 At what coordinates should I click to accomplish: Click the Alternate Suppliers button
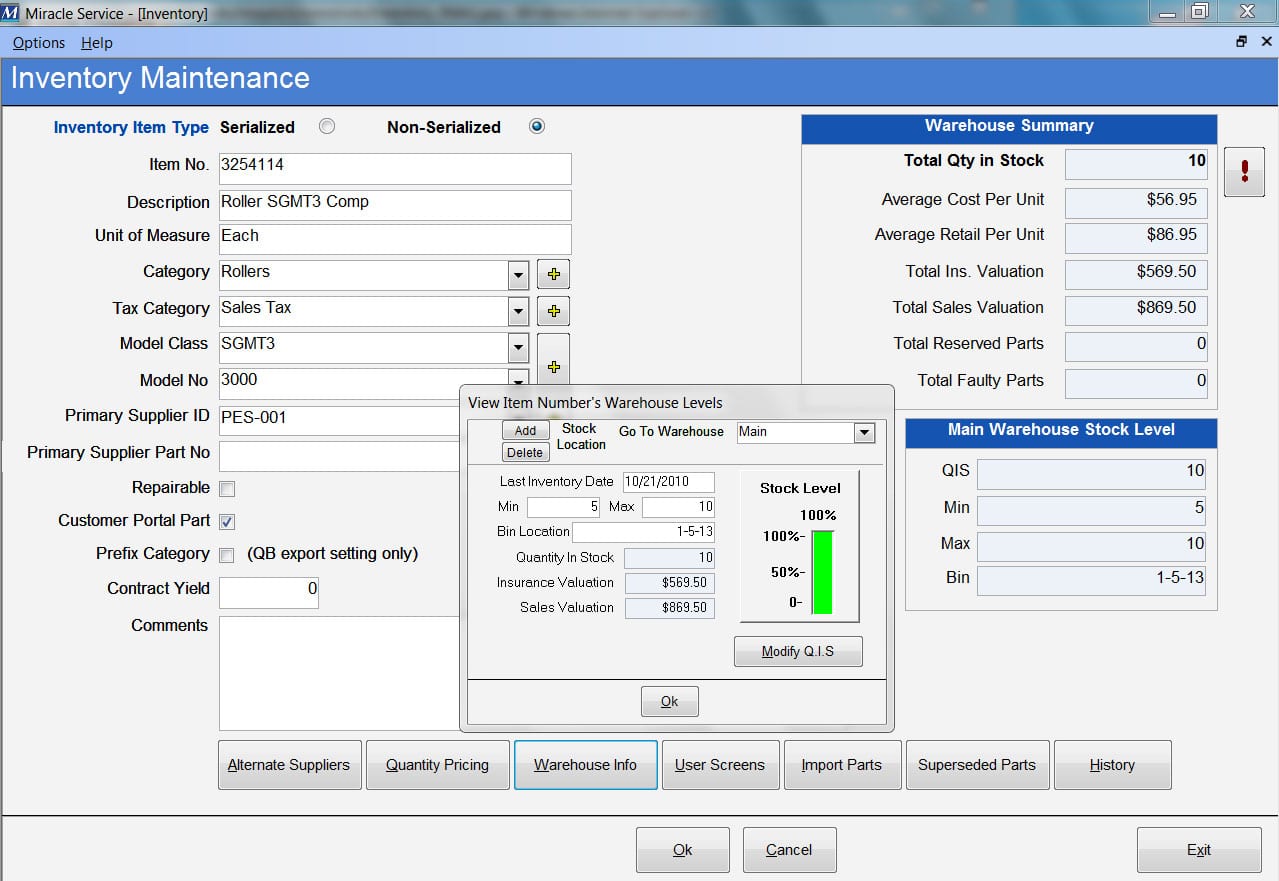(289, 765)
